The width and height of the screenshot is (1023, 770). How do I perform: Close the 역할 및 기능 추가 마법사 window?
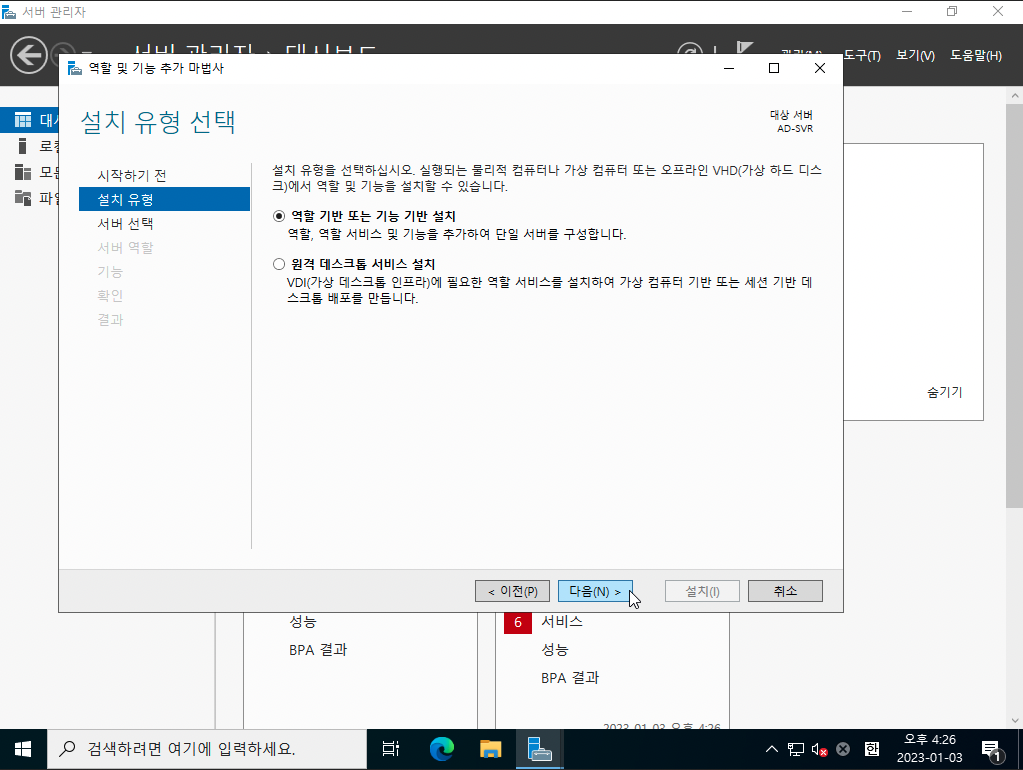coord(819,68)
